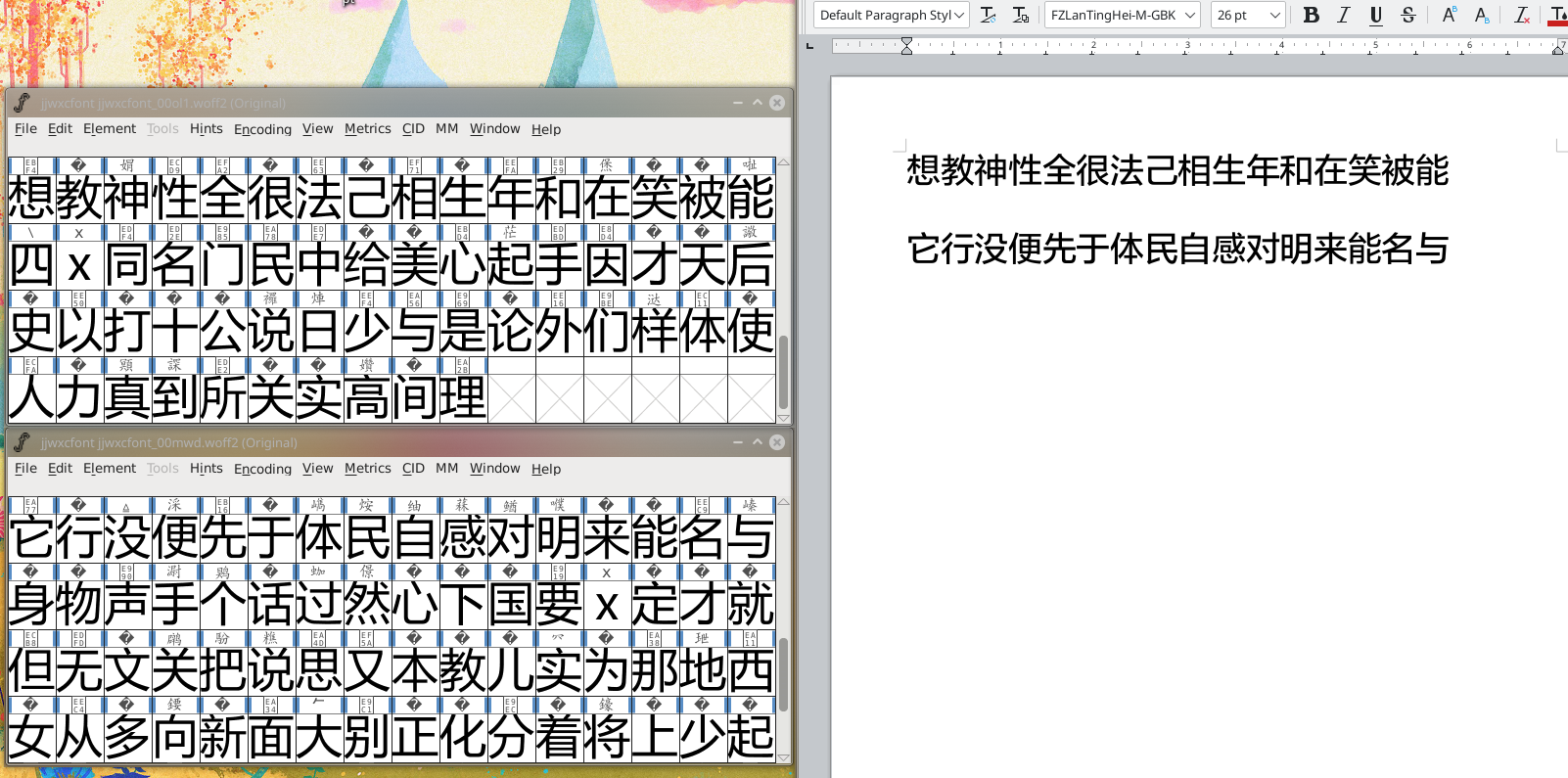
Task: Open the Metrics menu in the 00mwd.woff2 window
Action: [x=367, y=469]
